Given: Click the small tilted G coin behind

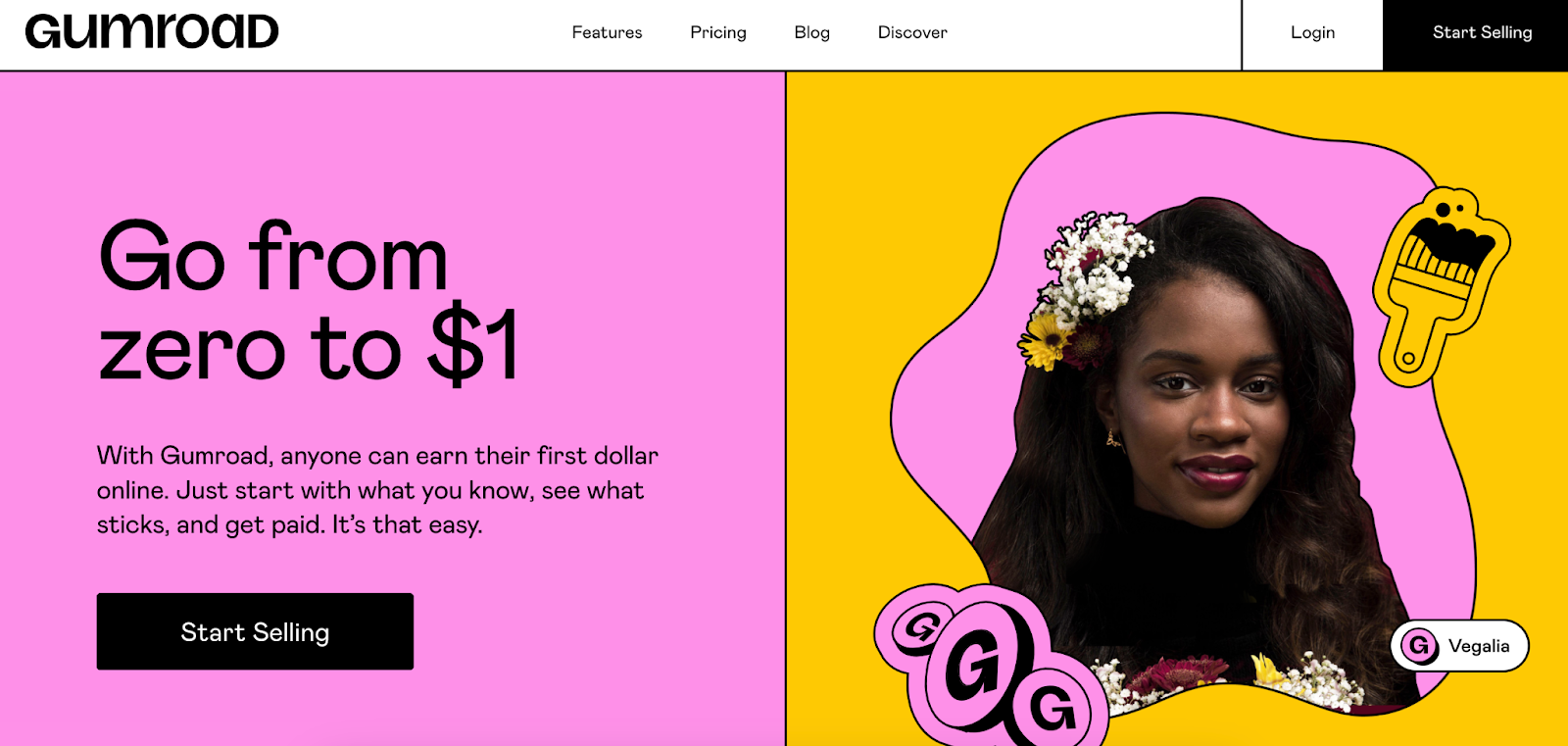Looking at the screenshot, I should pos(919,627).
